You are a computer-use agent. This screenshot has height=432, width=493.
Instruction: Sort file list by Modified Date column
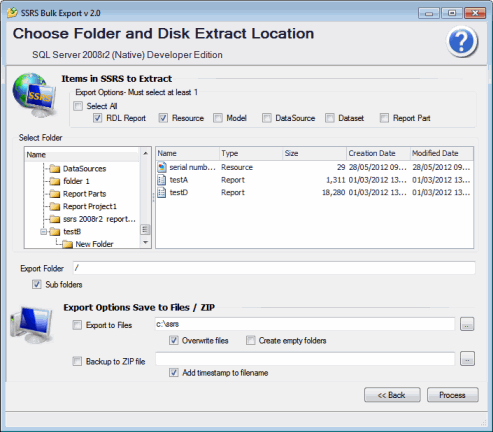(442, 153)
